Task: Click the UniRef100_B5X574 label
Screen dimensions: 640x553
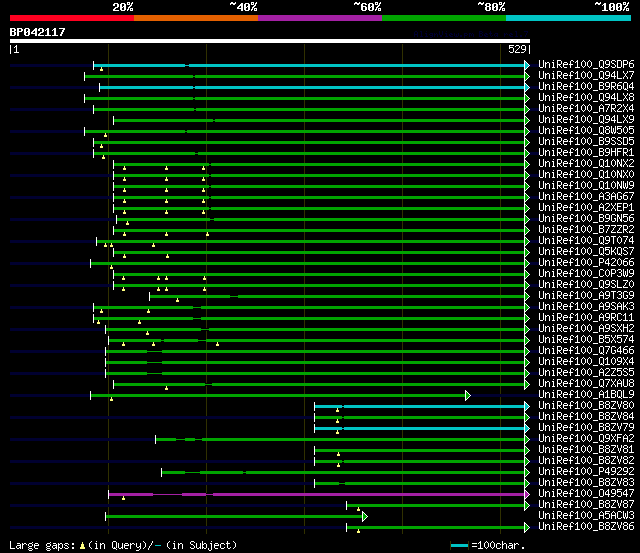Action: pos(586,340)
